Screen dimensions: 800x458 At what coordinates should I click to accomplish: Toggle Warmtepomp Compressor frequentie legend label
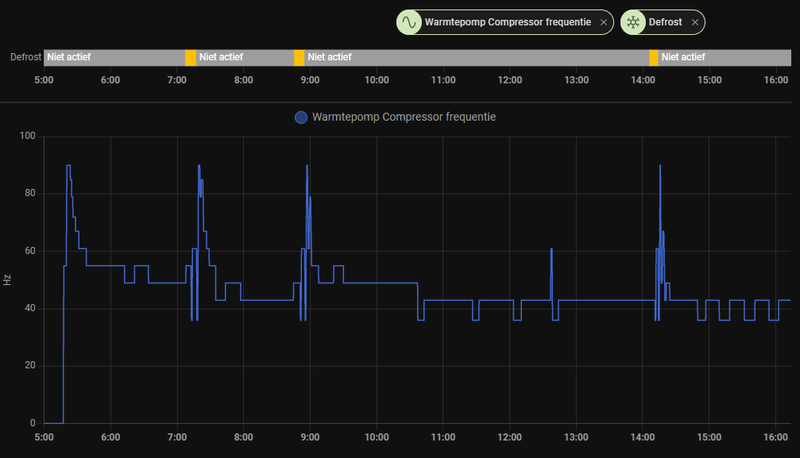pyautogui.click(x=404, y=117)
